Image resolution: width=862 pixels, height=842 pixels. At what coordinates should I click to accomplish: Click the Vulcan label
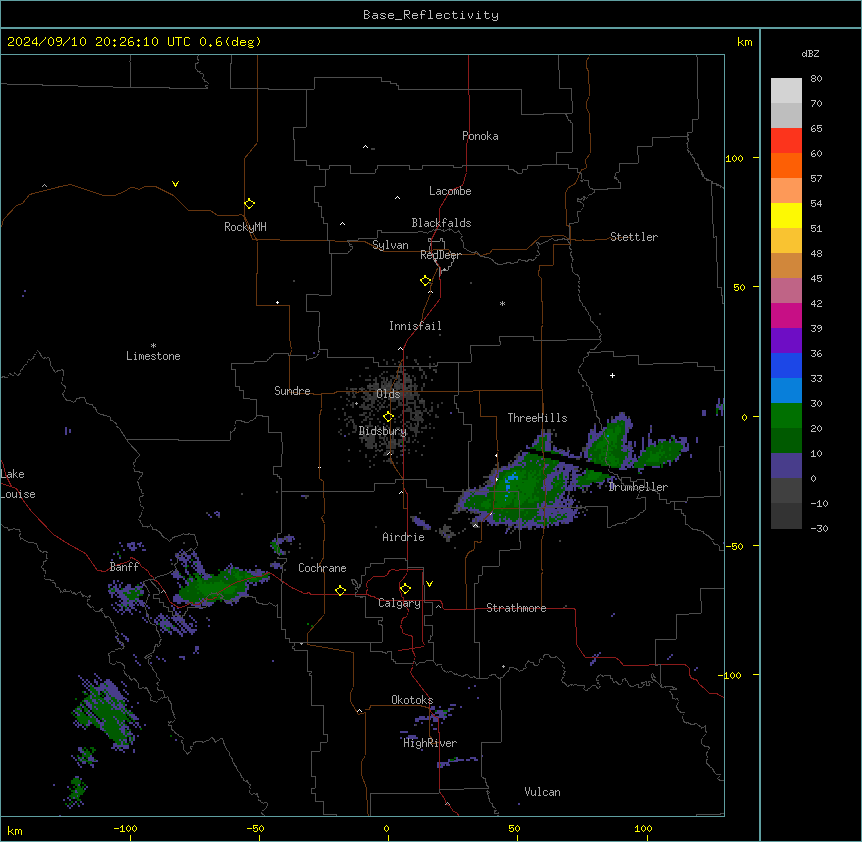pos(542,792)
